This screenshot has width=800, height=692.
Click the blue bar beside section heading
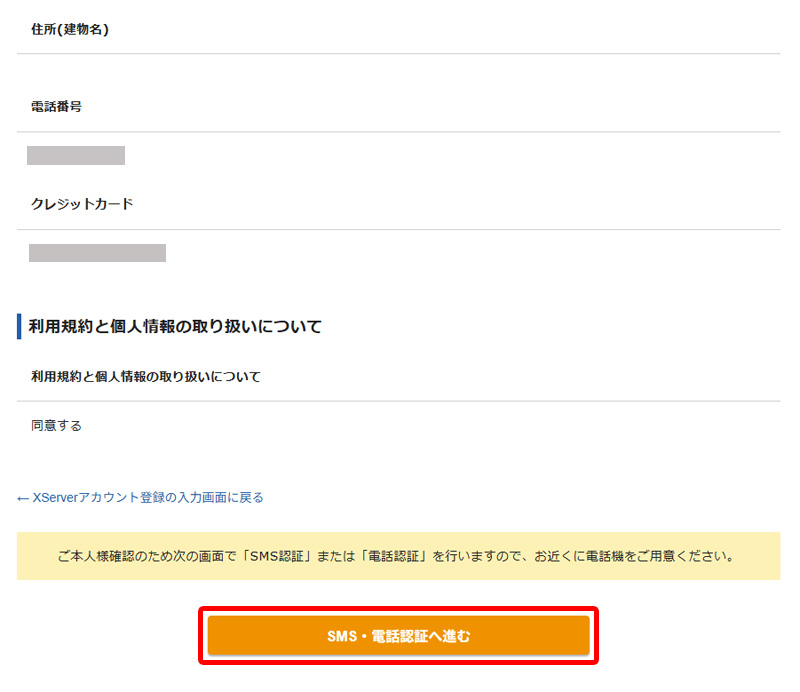point(18,327)
